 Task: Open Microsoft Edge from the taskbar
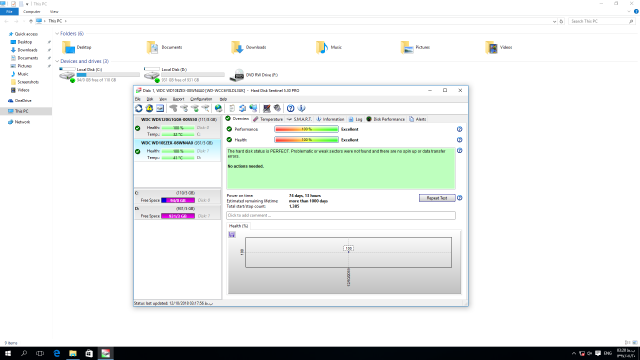point(56,353)
